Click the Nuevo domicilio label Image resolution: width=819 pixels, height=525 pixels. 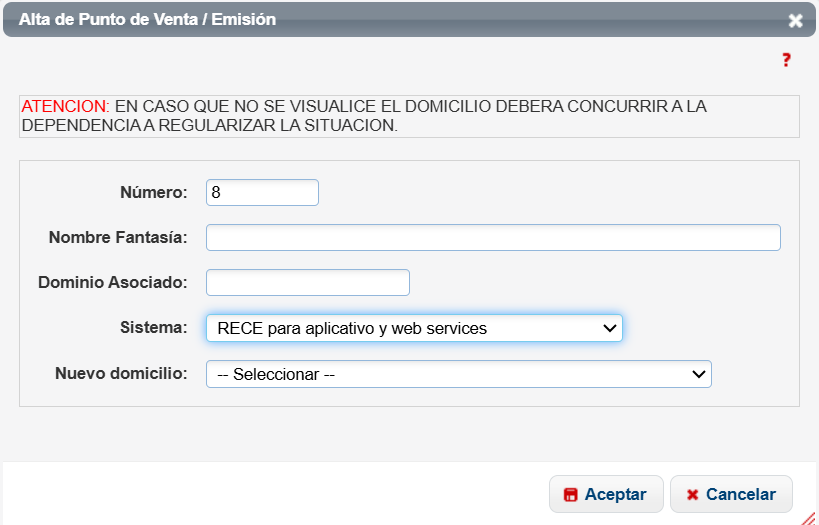pyautogui.click(x=121, y=374)
